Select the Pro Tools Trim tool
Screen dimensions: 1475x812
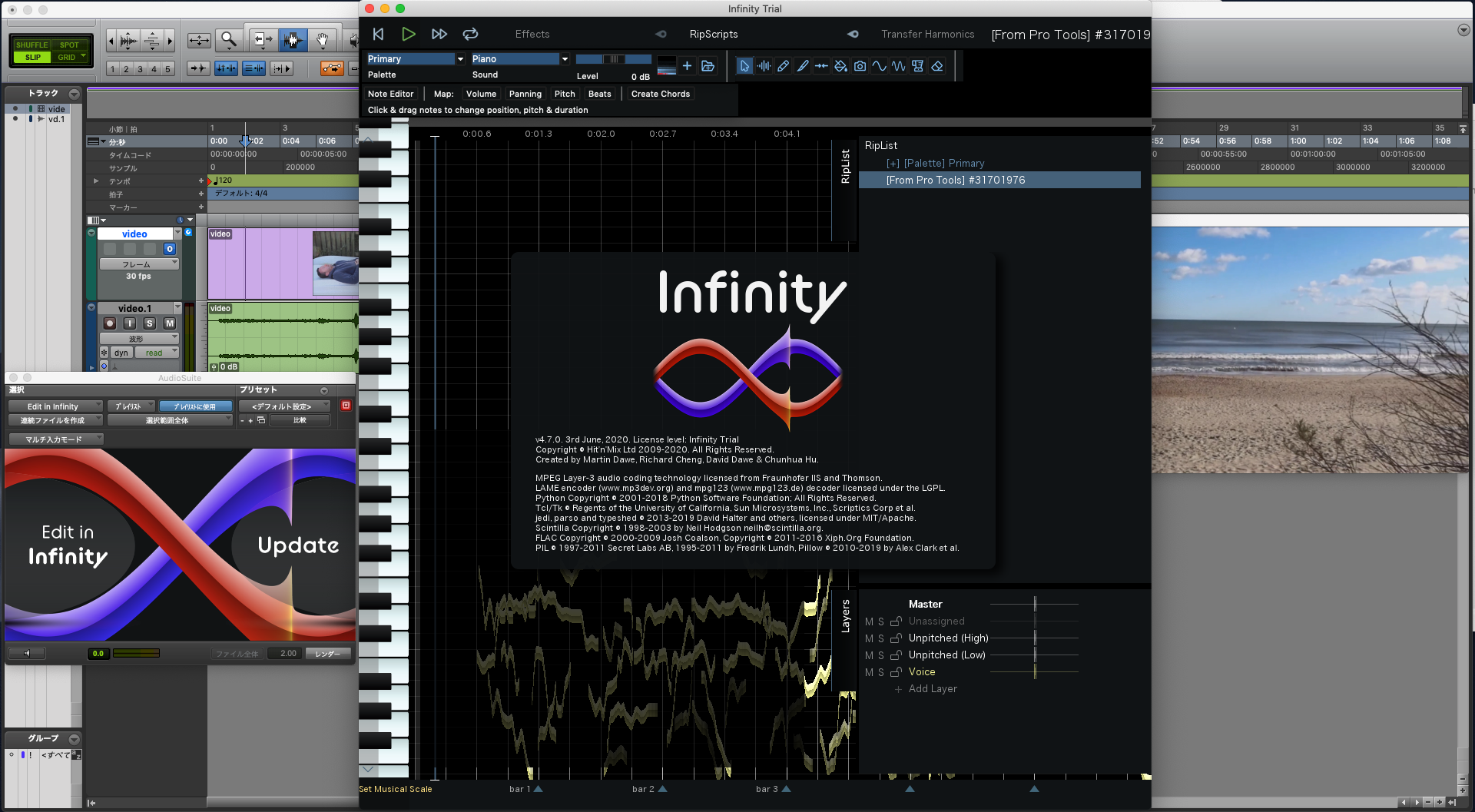(x=263, y=39)
